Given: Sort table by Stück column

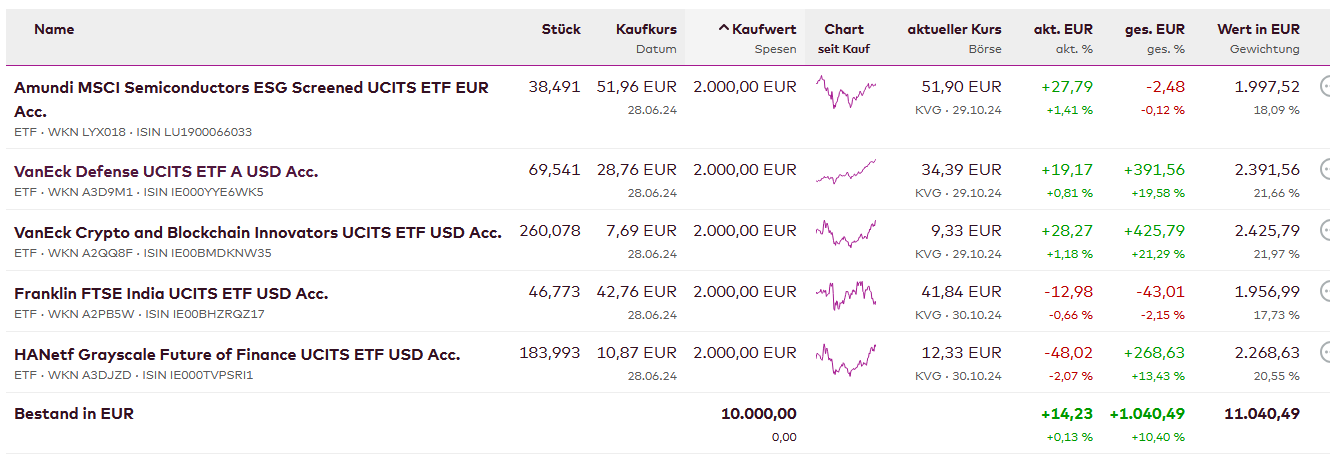Looking at the screenshot, I should [561, 29].
